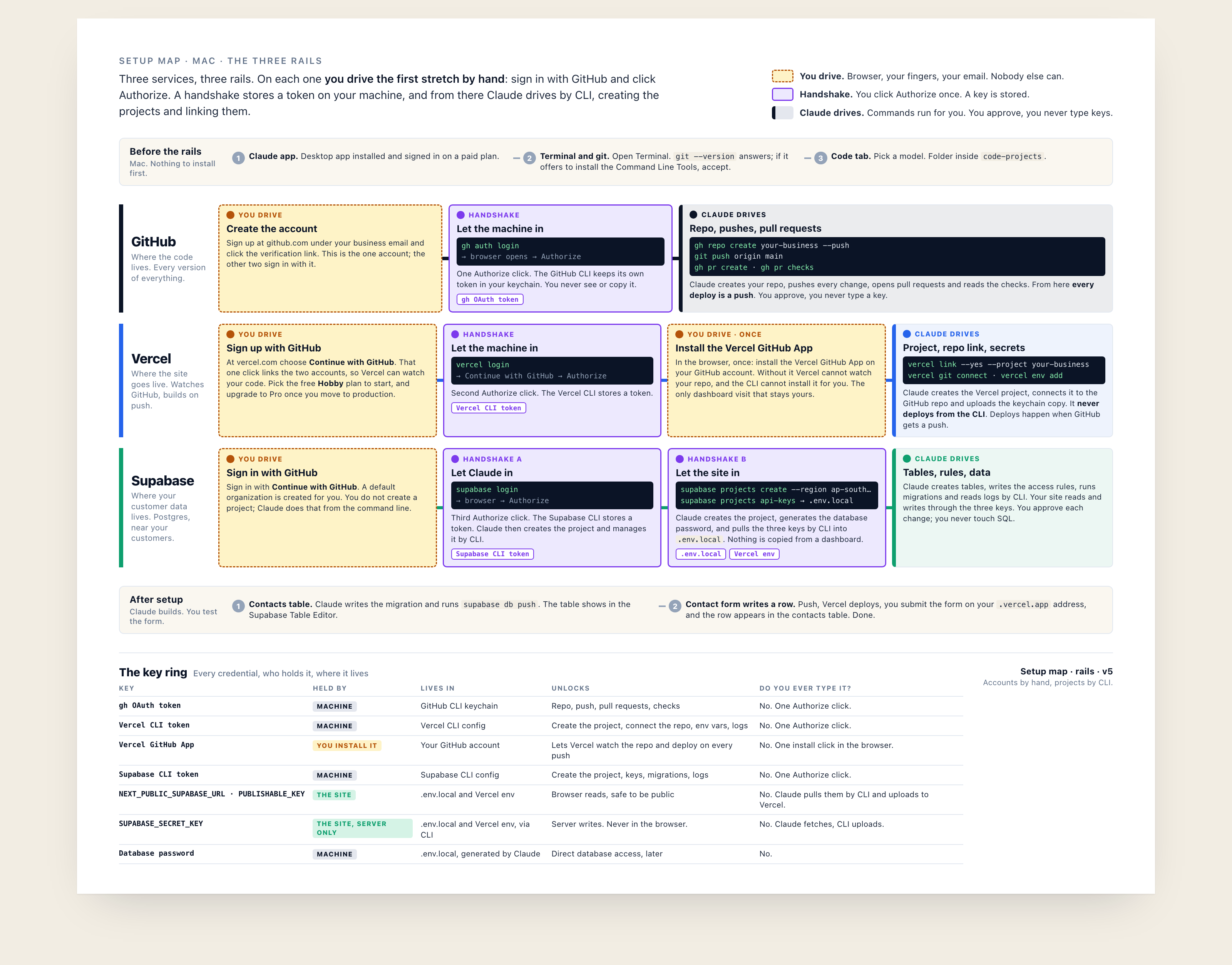Viewport: 1232px width, 965px height.
Task: Click the 'vercel link --yes' code block
Action: coord(1004,370)
